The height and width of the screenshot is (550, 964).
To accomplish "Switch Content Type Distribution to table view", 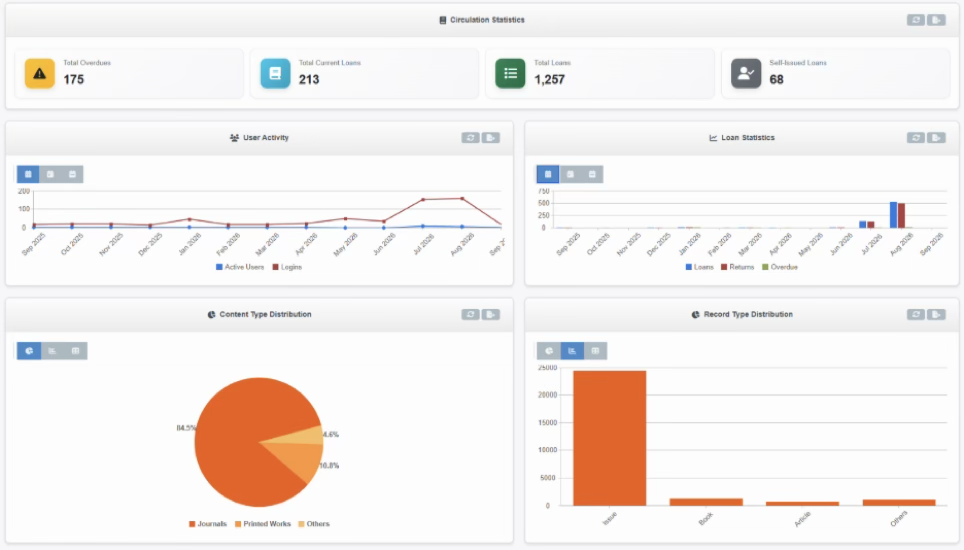I will pyautogui.click(x=76, y=351).
